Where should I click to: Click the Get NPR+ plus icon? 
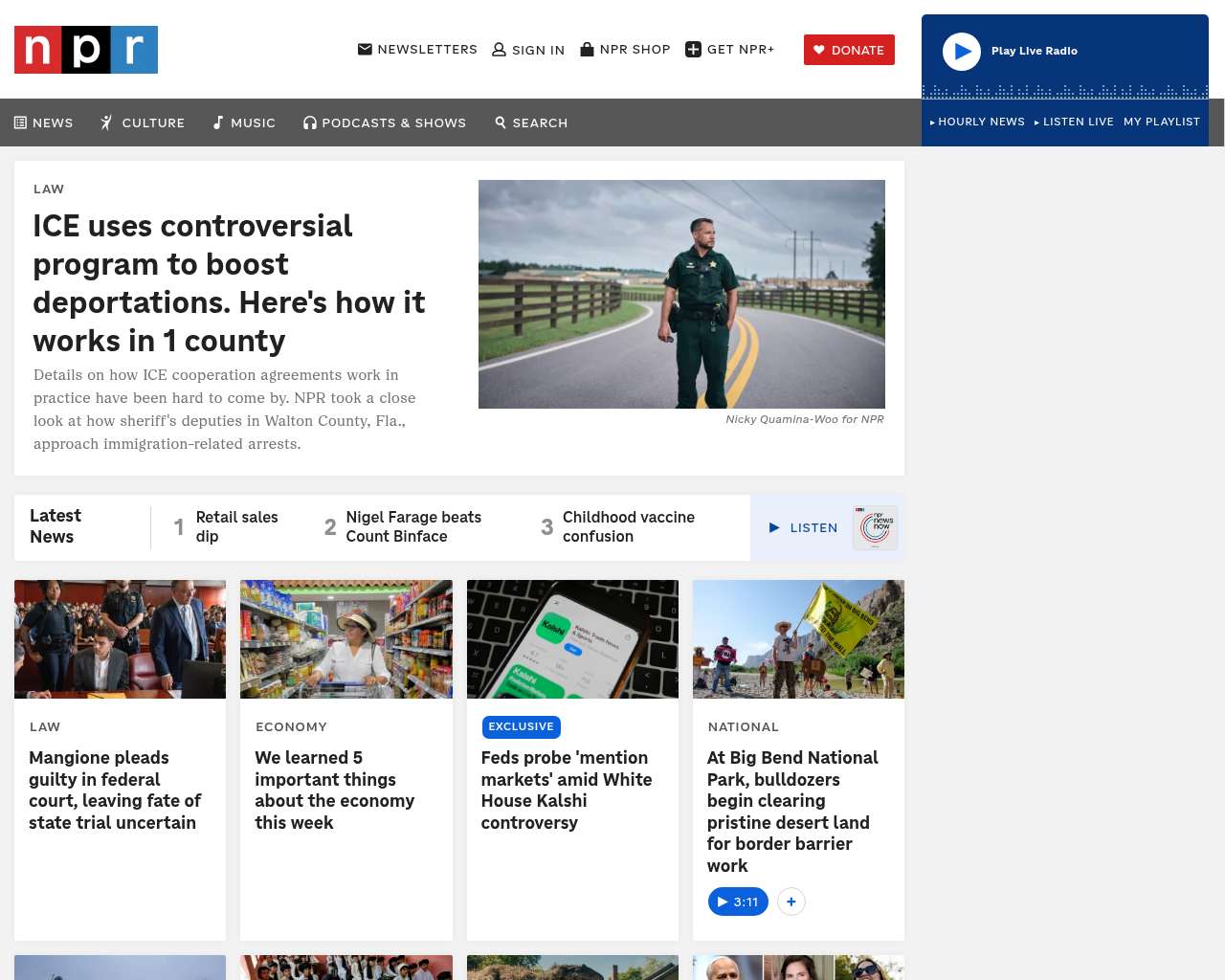coord(694,50)
